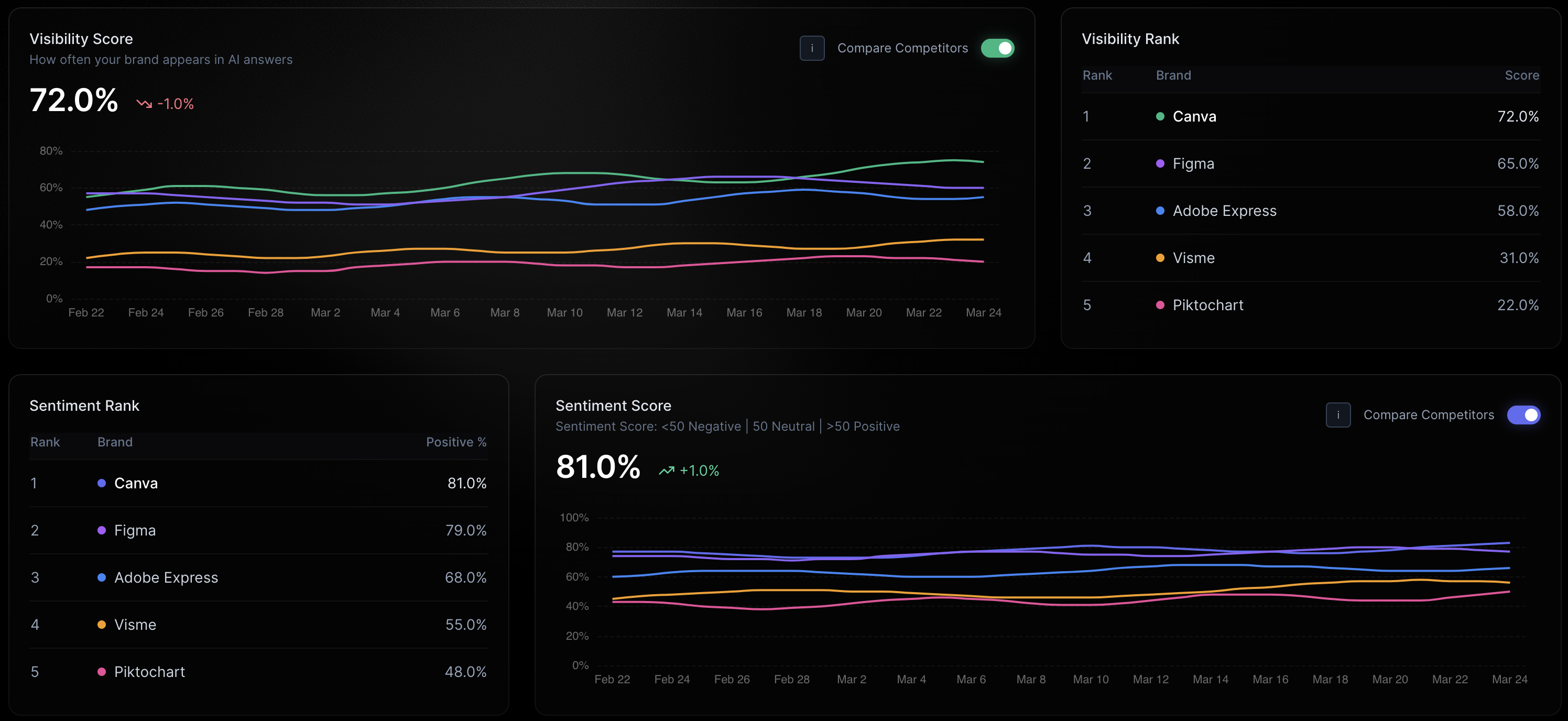Select Adobe Express in Visibility Rank table
Viewport: 1568px width, 721px height.
pyautogui.click(x=1224, y=211)
